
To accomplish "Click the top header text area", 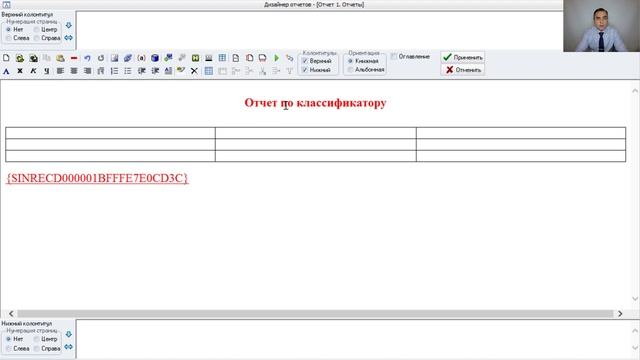I will point(319,30).
